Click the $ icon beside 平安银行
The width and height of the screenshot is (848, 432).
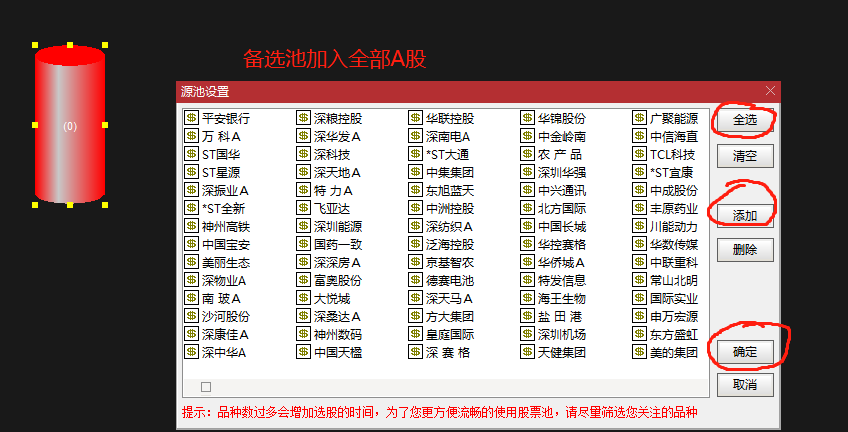tap(191, 118)
